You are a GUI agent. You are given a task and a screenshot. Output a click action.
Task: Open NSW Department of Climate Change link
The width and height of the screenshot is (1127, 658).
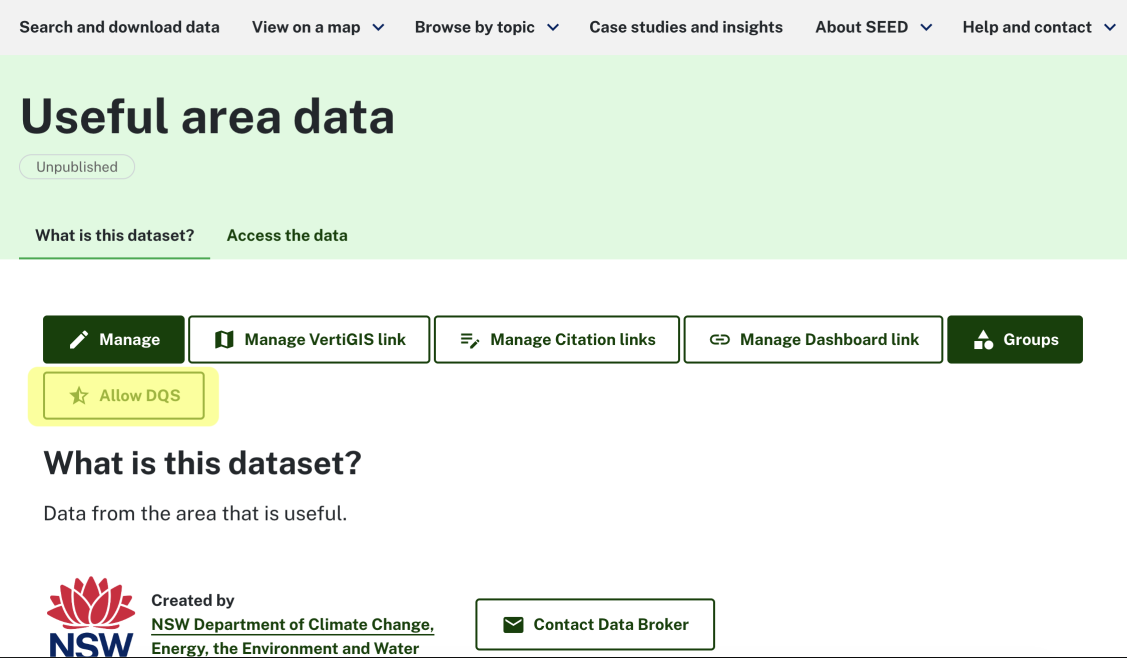click(293, 636)
